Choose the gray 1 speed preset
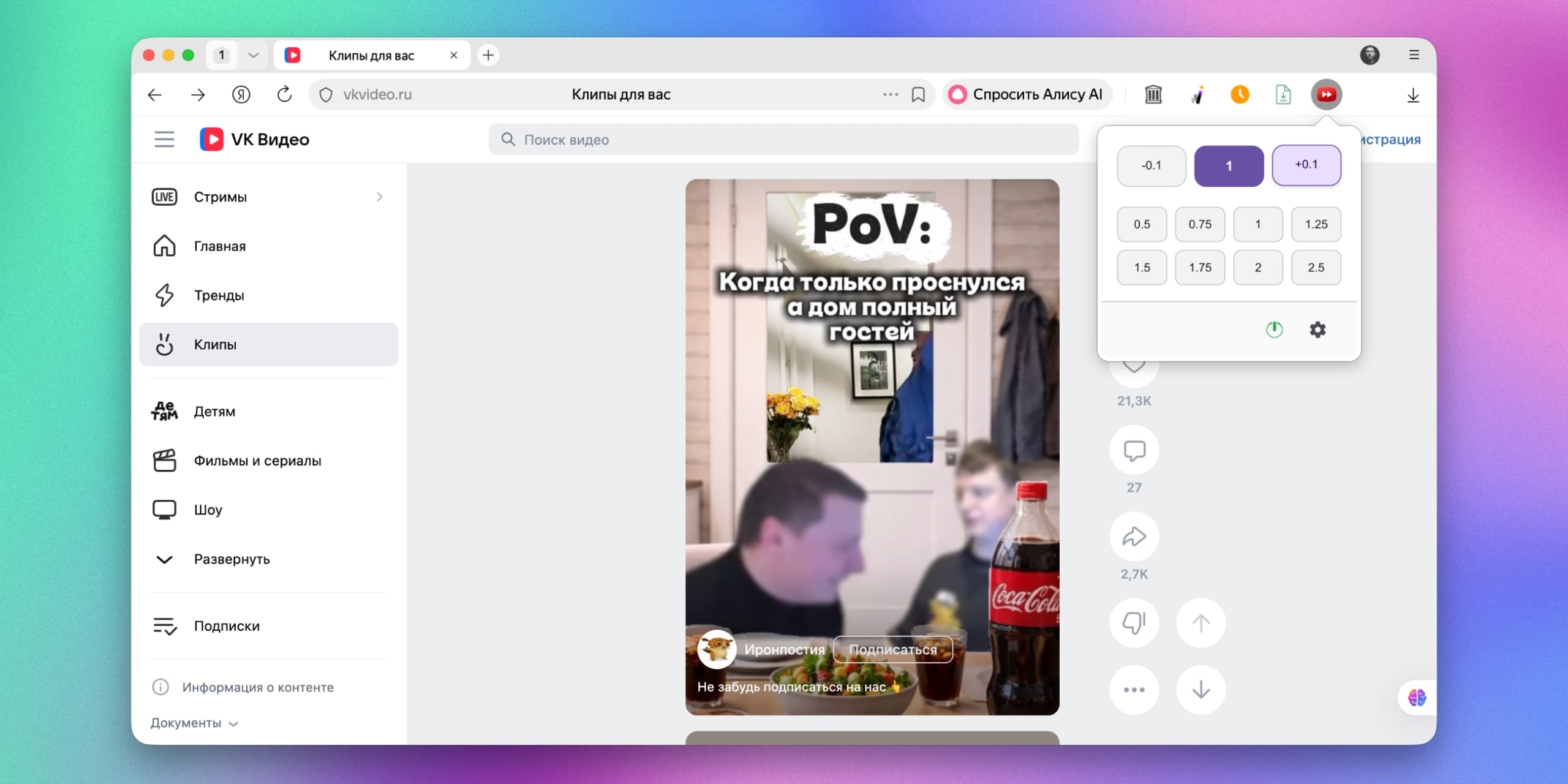This screenshot has width=1568, height=784. (1258, 224)
